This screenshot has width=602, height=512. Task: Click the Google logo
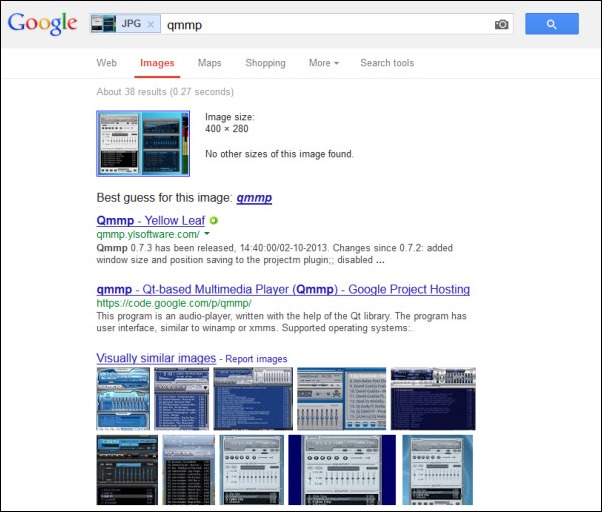point(42,23)
